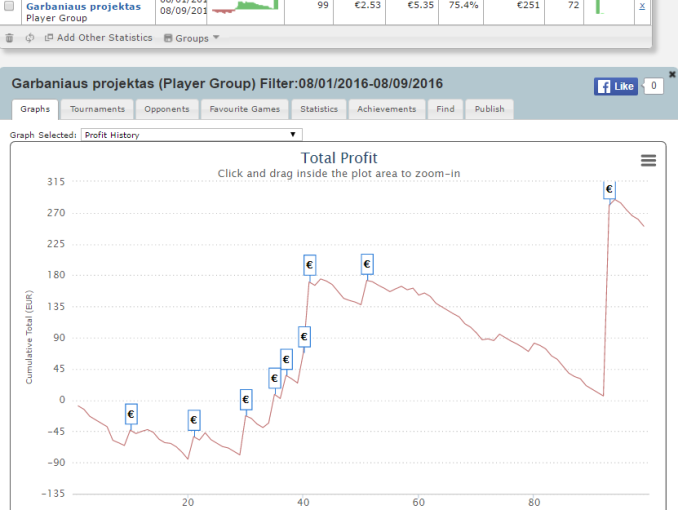Open the Opponents tab
Image resolution: width=678 pixels, height=510 pixels.
pyautogui.click(x=166, y=109)
